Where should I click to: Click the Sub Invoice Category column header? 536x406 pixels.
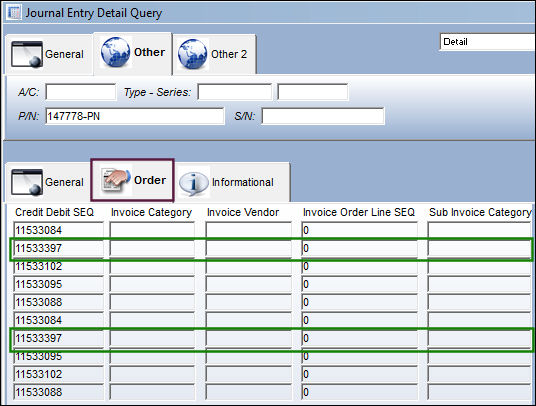(x=480, y=212)
